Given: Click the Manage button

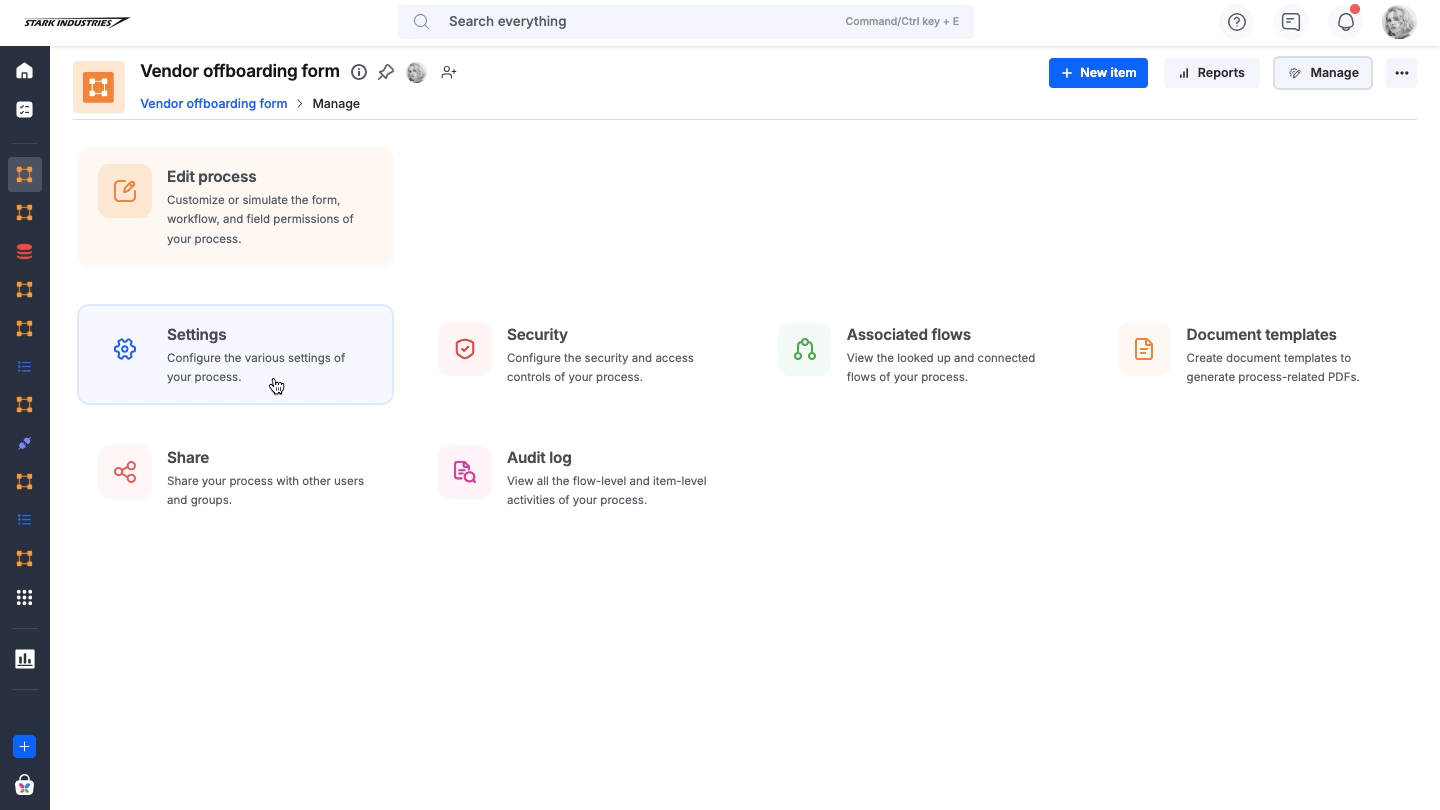Looking at the screenshot, I should [1322, 73].
